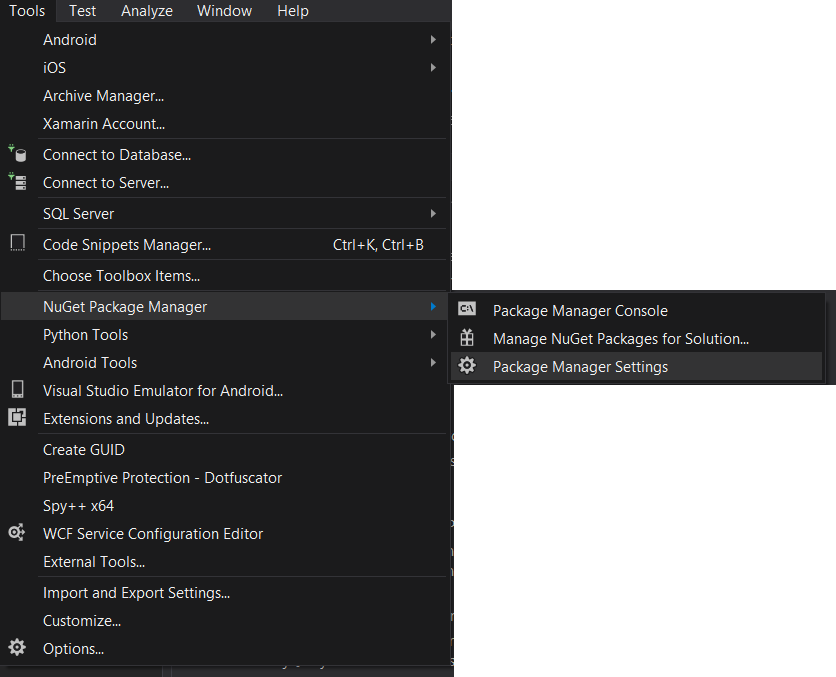Click the Package Manager Settings gear icon
This screenshot has height=677, width=836.
[467, 366]
